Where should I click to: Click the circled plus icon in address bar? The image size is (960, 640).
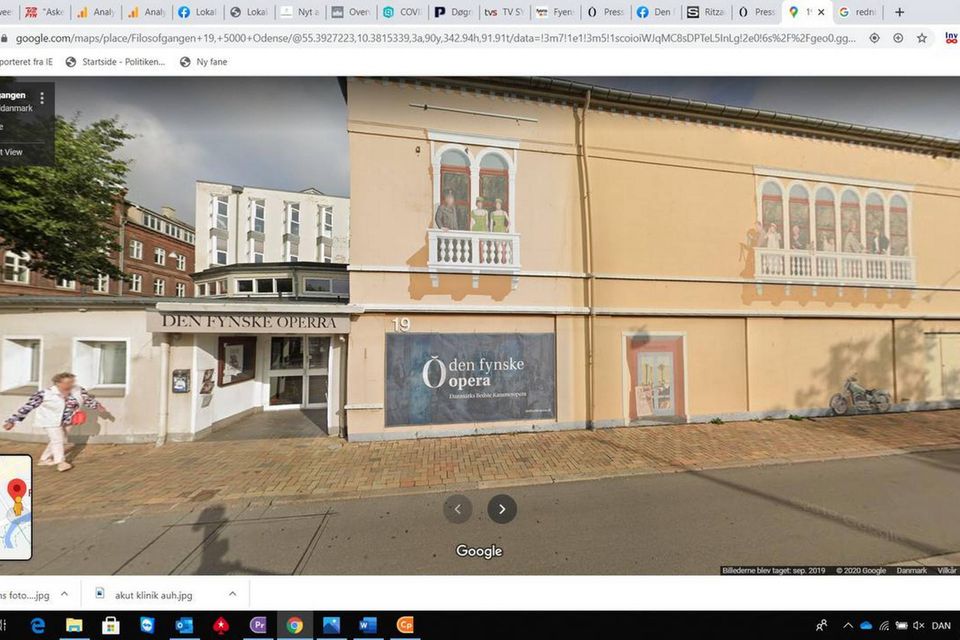click(898, 38)
